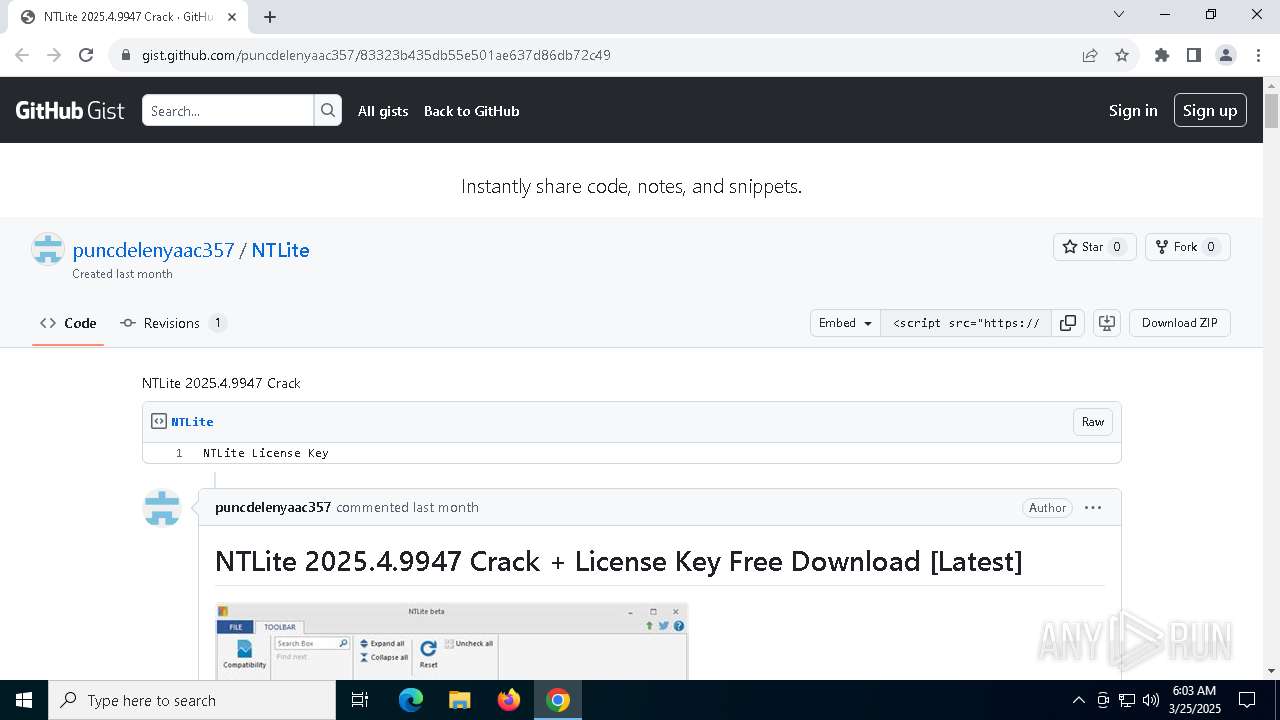Click the network icon in system tray
1280x720 pixels.
click(1127, 700)
